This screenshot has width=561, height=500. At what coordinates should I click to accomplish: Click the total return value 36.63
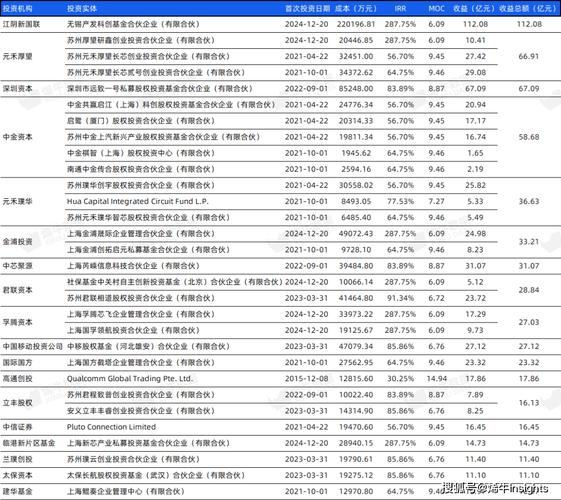[x=529, y=201]
